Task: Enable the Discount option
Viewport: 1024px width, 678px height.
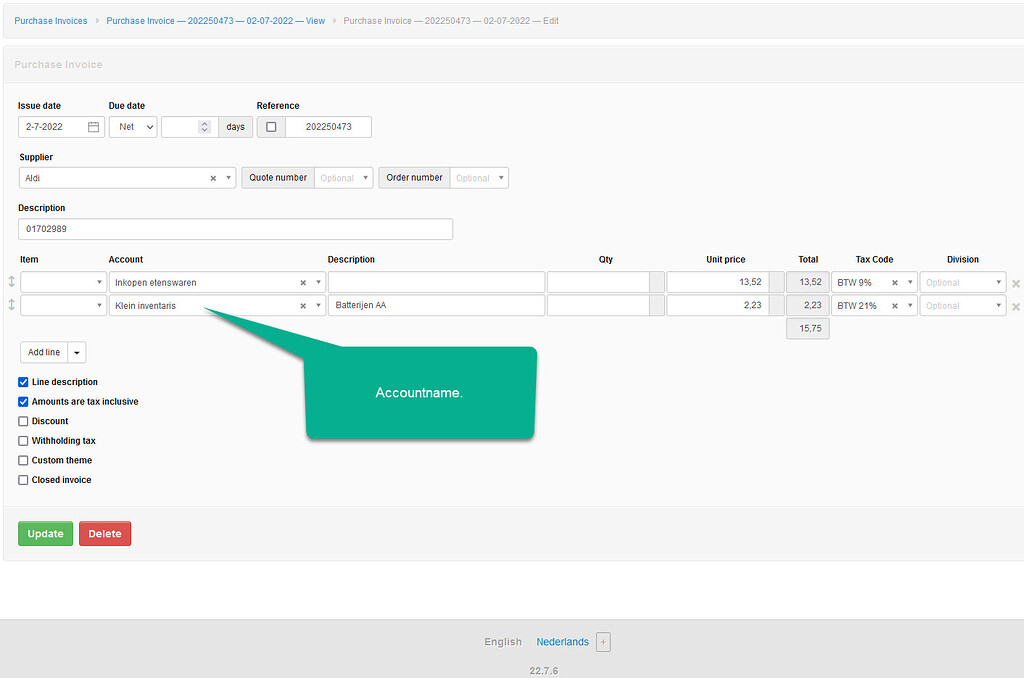Action: 23,421
